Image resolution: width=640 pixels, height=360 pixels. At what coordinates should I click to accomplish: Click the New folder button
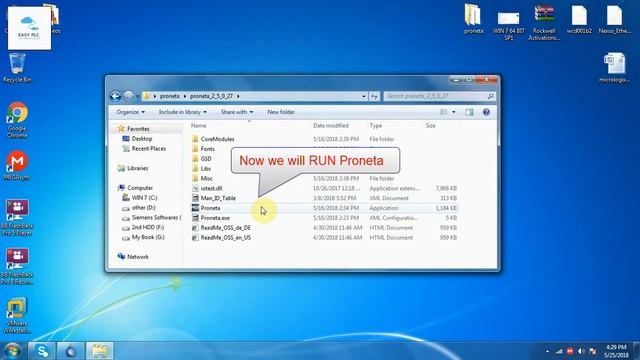coord(281,112)
